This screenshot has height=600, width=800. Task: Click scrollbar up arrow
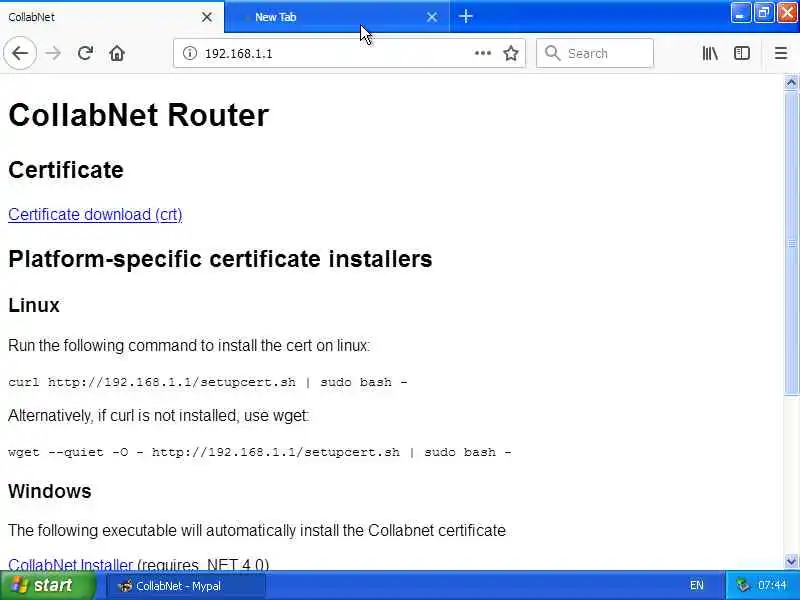[x=791, y=82]
